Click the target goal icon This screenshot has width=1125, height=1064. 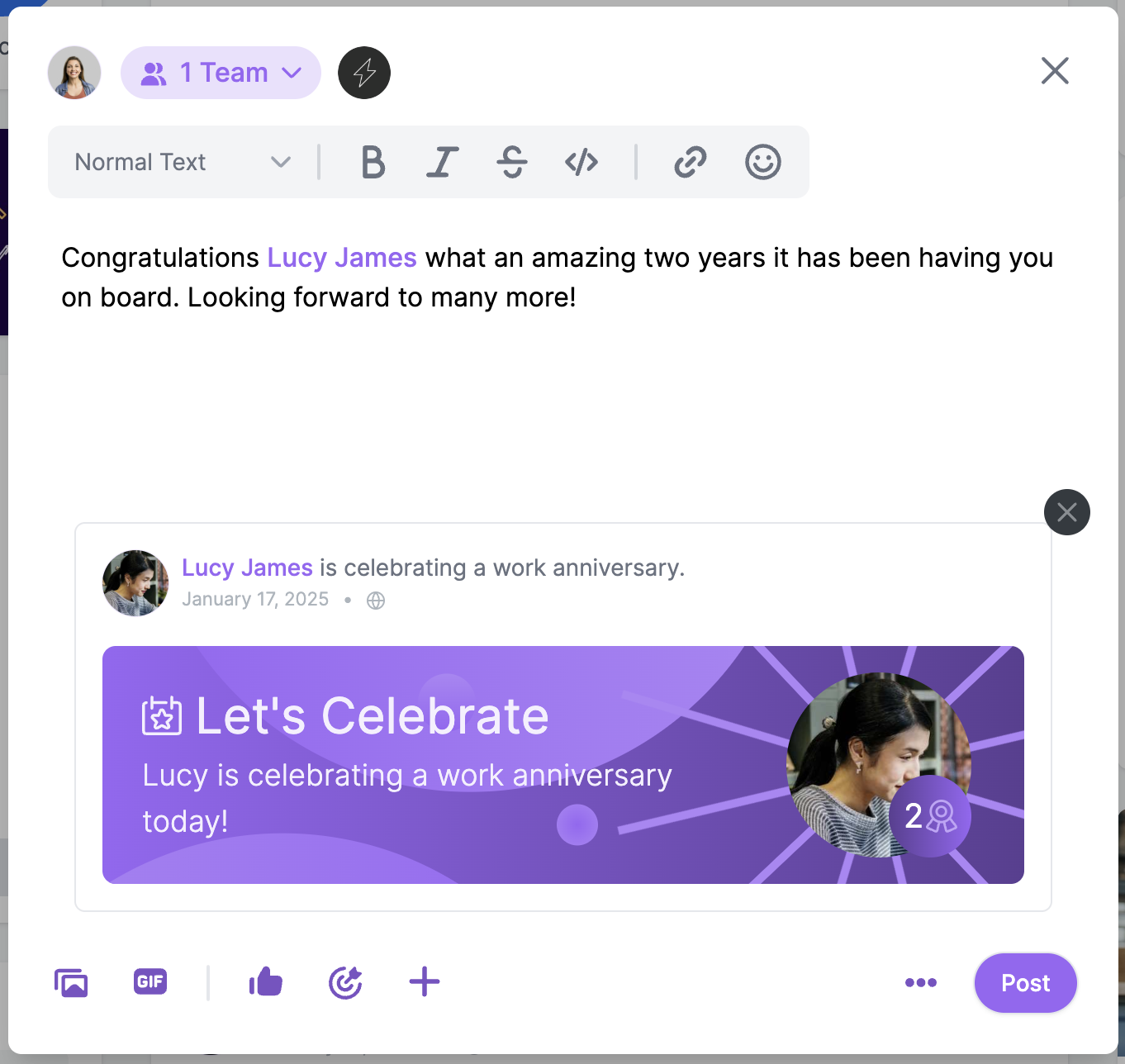(345, 982)
